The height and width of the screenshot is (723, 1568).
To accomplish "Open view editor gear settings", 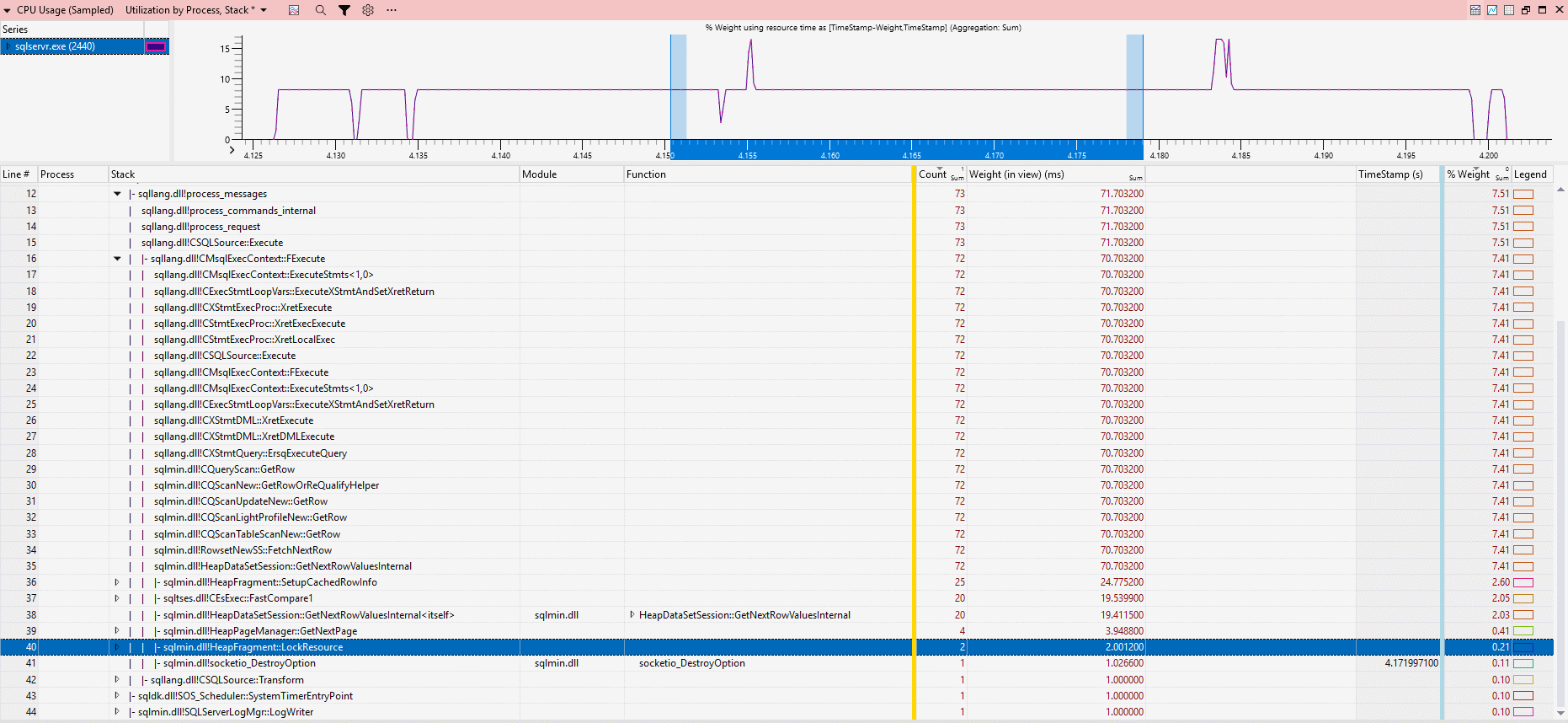I will pos(368,10).
